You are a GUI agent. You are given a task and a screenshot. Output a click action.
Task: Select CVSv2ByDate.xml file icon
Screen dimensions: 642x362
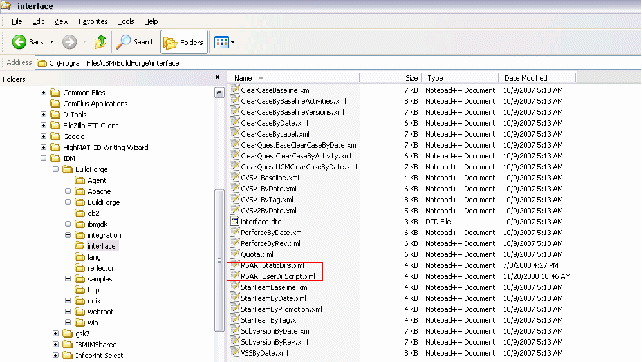point(235,210)
